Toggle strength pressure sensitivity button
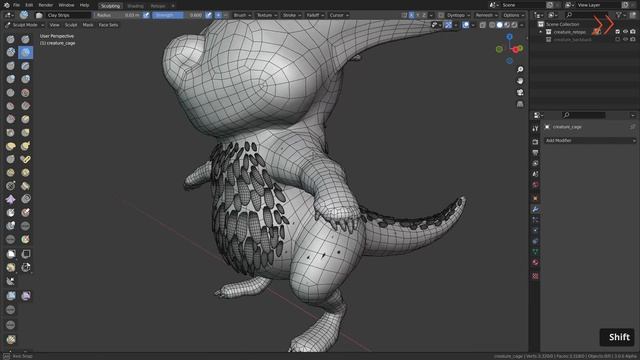 (209, 15)
